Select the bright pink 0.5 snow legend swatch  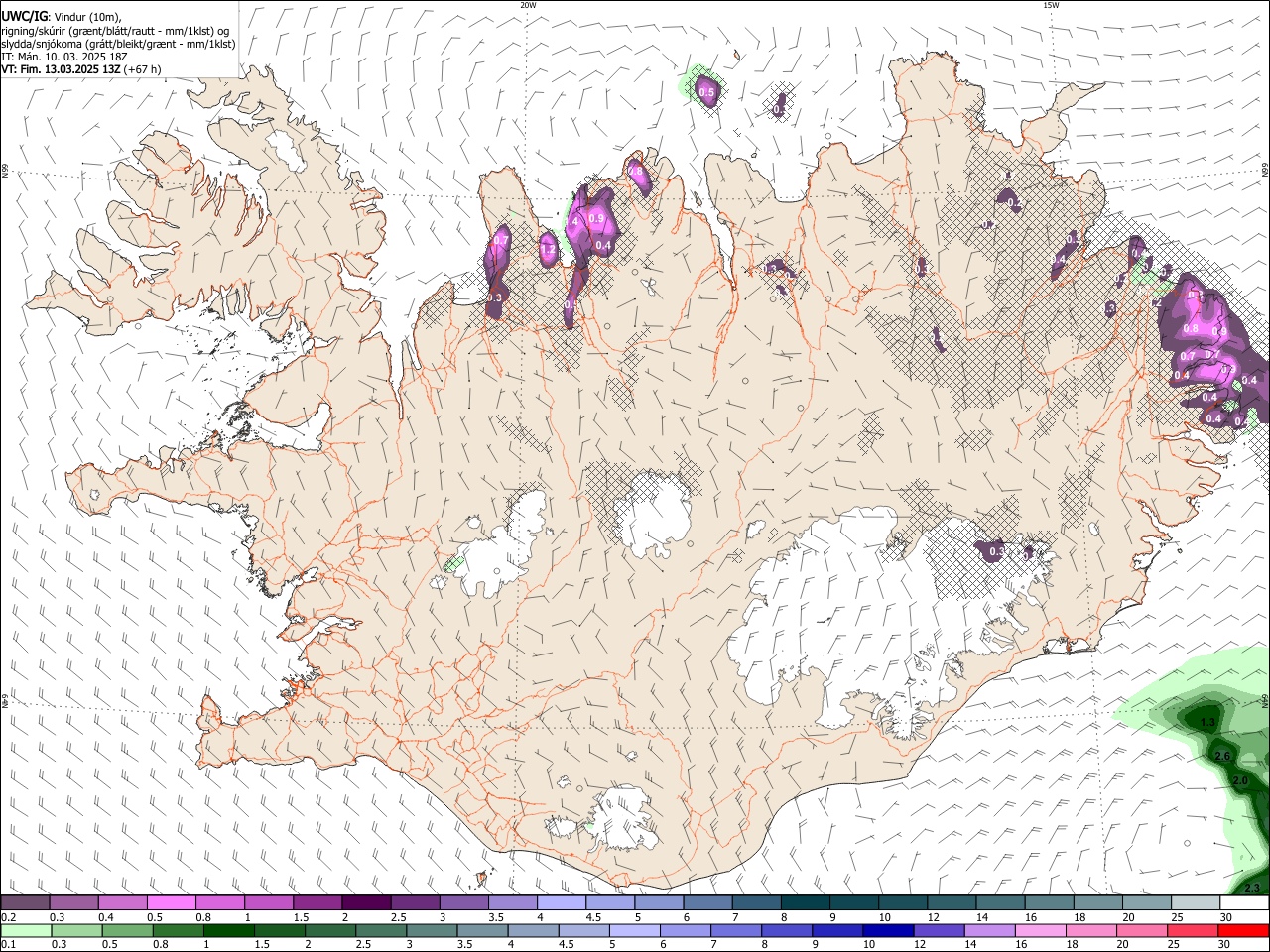tap(171, 903)
